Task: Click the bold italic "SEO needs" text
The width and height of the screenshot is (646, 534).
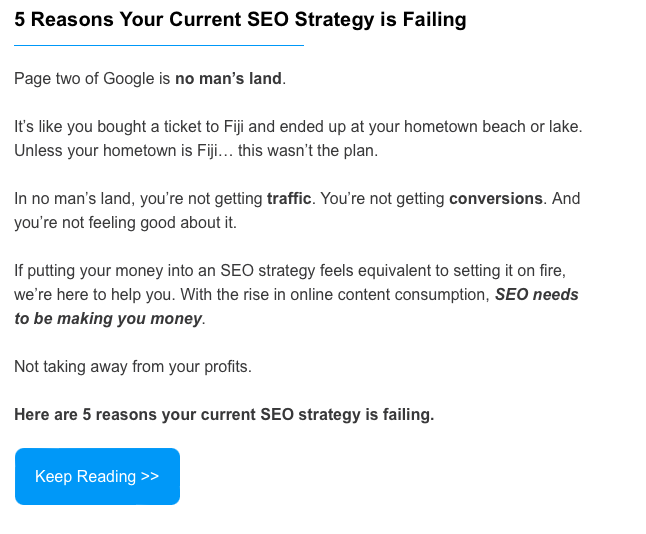Action: [x=537, y=294]
